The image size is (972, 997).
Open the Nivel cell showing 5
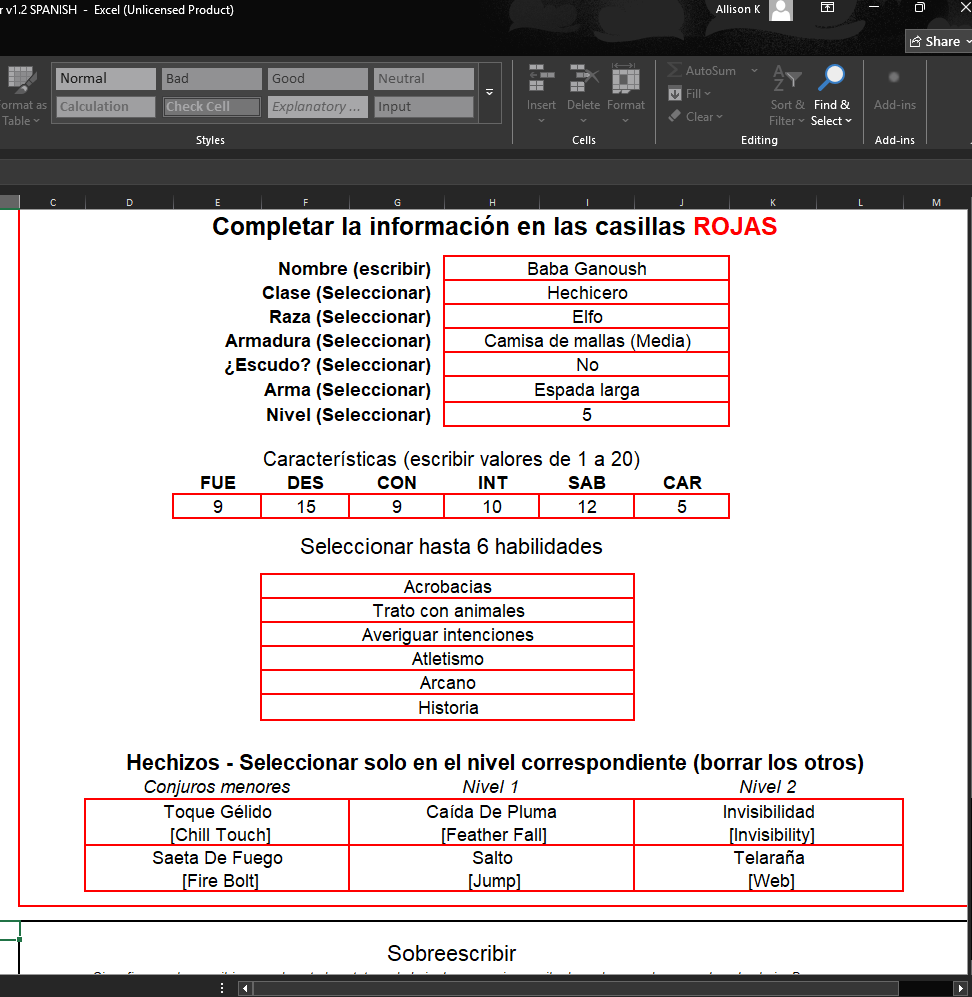(587, 415)
